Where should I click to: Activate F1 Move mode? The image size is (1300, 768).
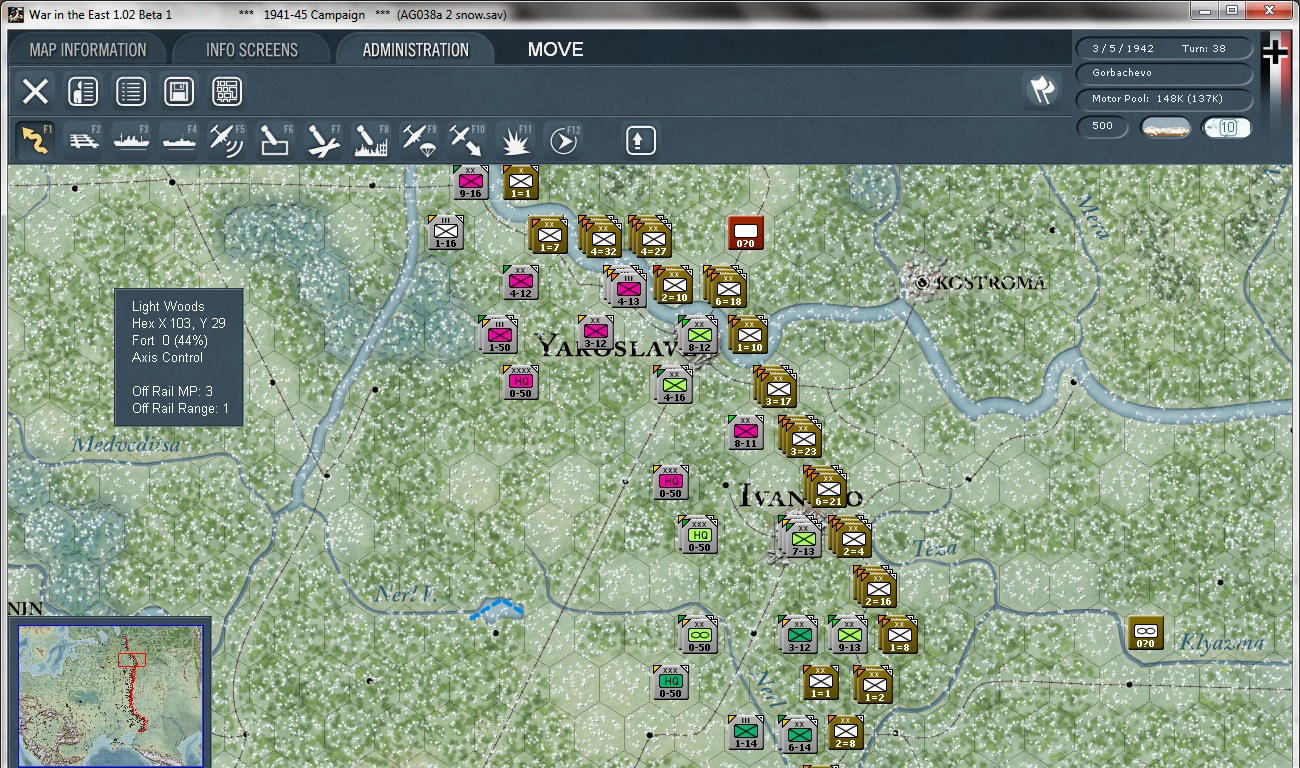(x=36, y=140)
